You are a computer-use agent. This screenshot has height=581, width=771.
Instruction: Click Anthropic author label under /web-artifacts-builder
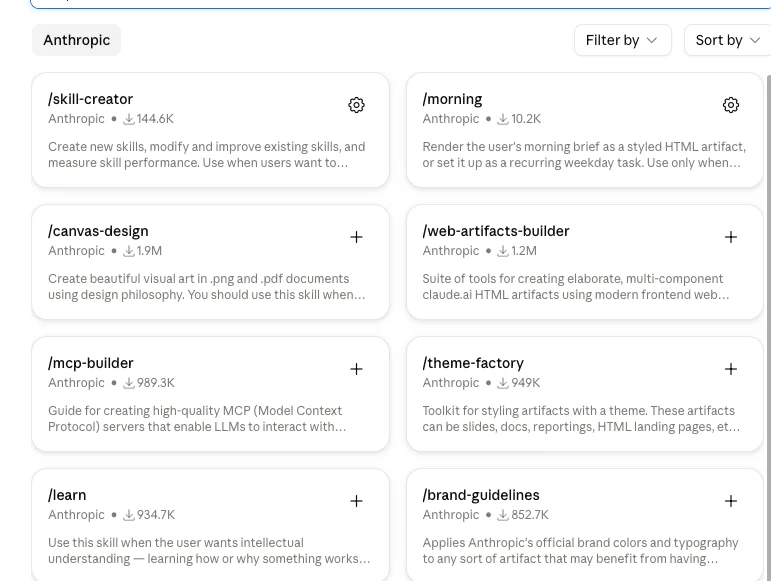tap(450, 251)
